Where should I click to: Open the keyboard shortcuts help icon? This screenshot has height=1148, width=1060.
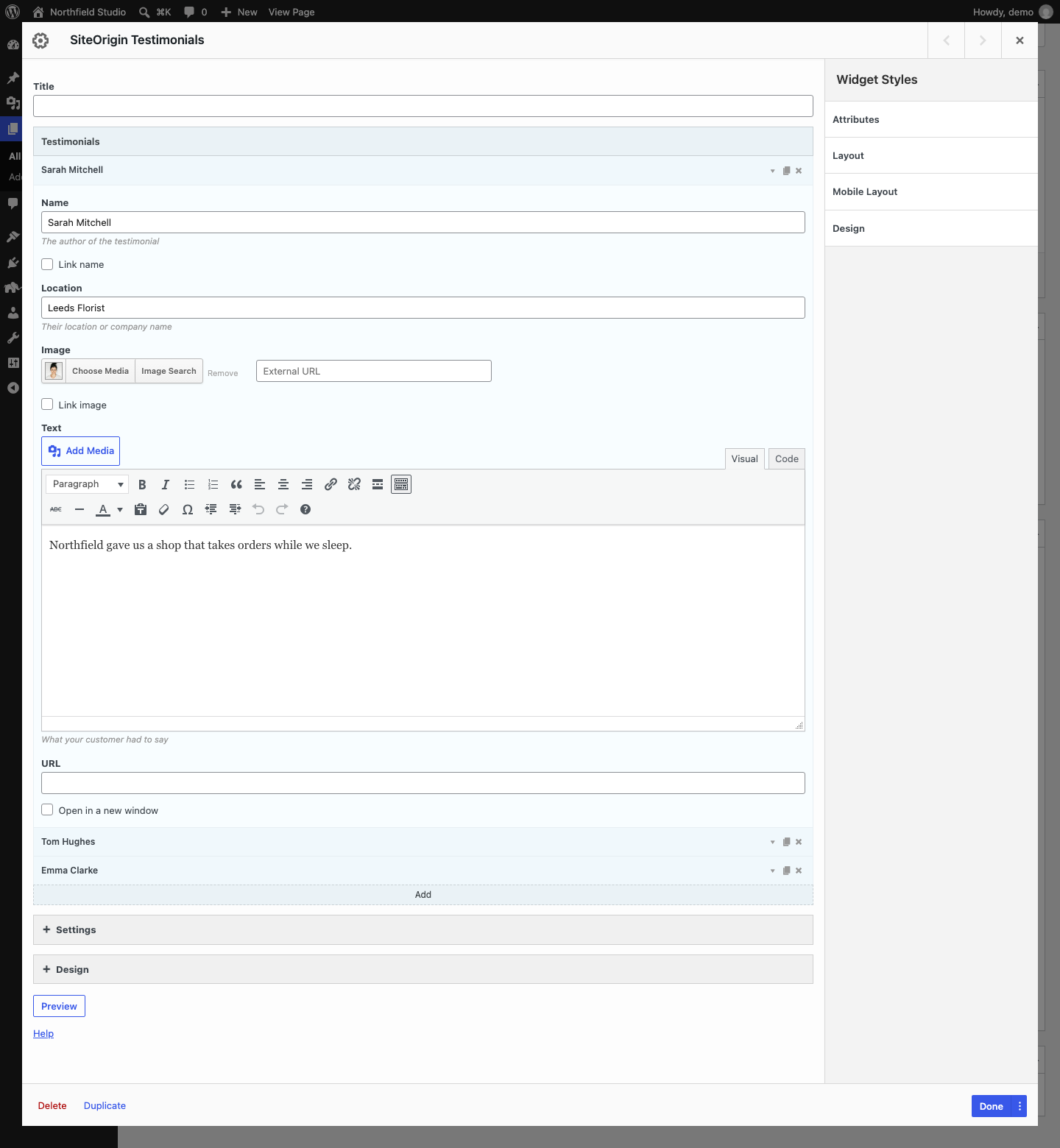click(x=305, y=509)
